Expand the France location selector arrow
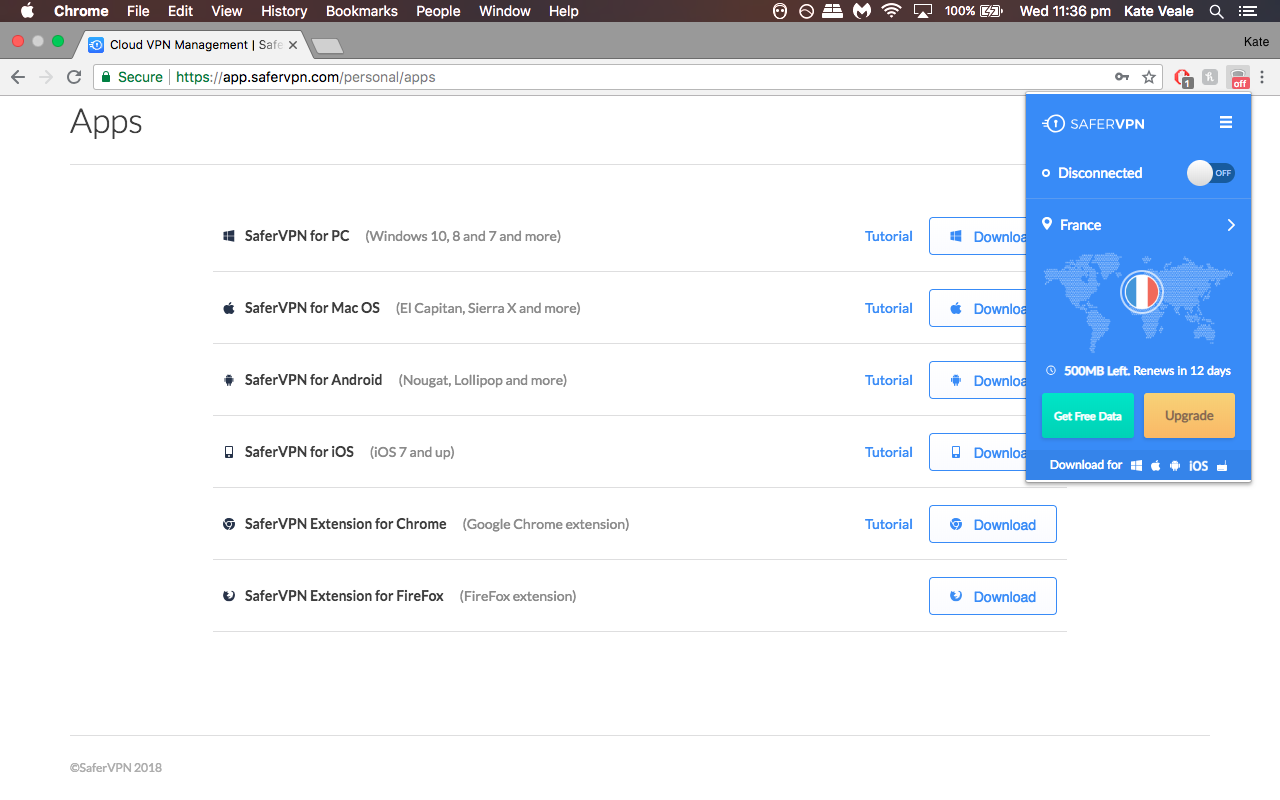 coord(1231,225)
